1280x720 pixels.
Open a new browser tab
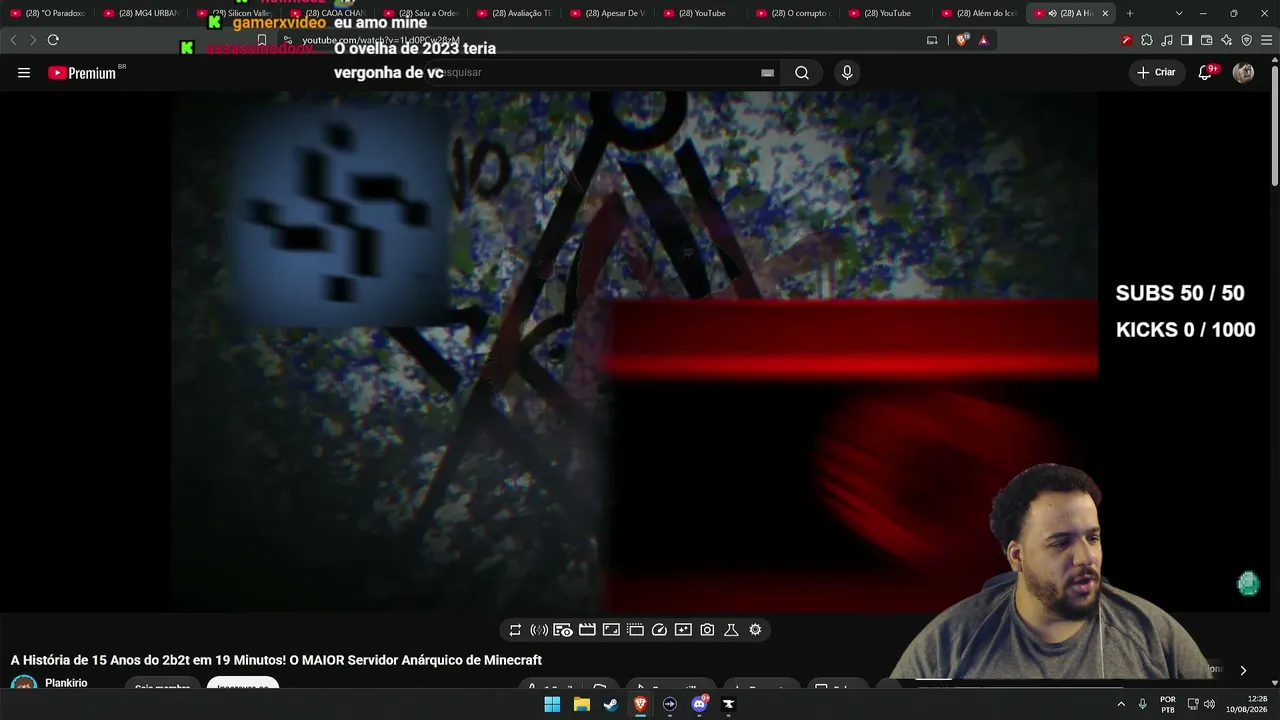click(x=1130, y=13)
